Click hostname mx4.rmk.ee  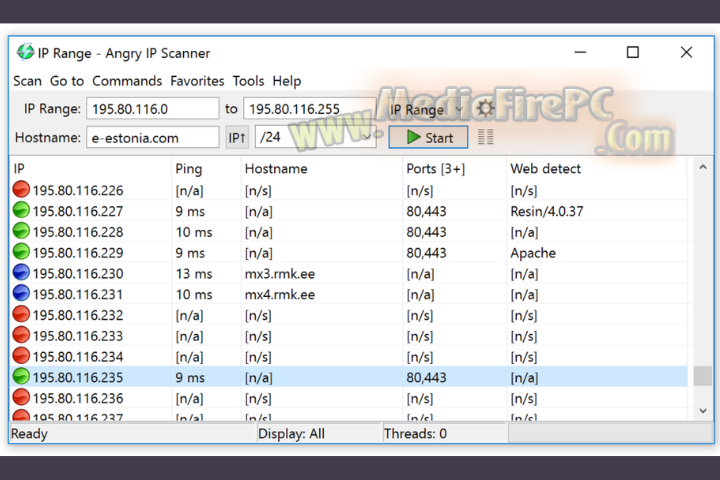tap(280, 294)
